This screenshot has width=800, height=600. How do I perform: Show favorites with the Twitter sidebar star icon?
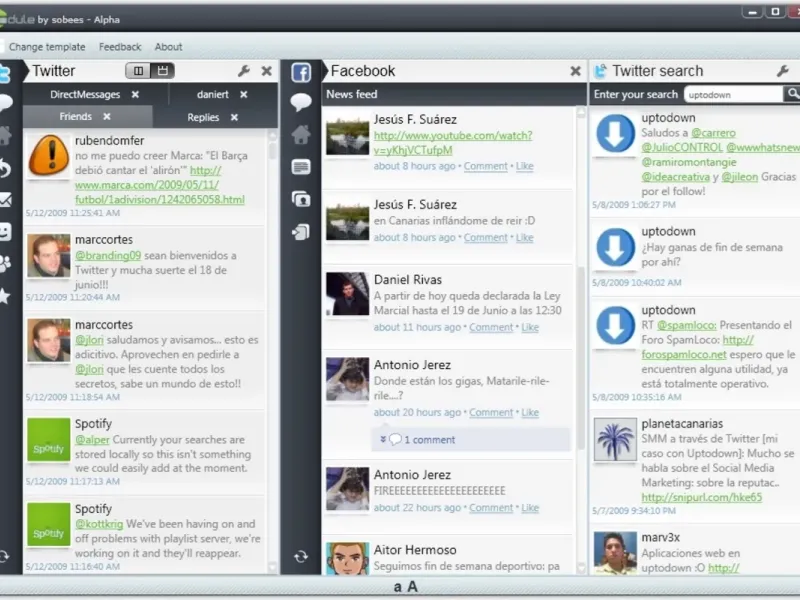(5, 296)
